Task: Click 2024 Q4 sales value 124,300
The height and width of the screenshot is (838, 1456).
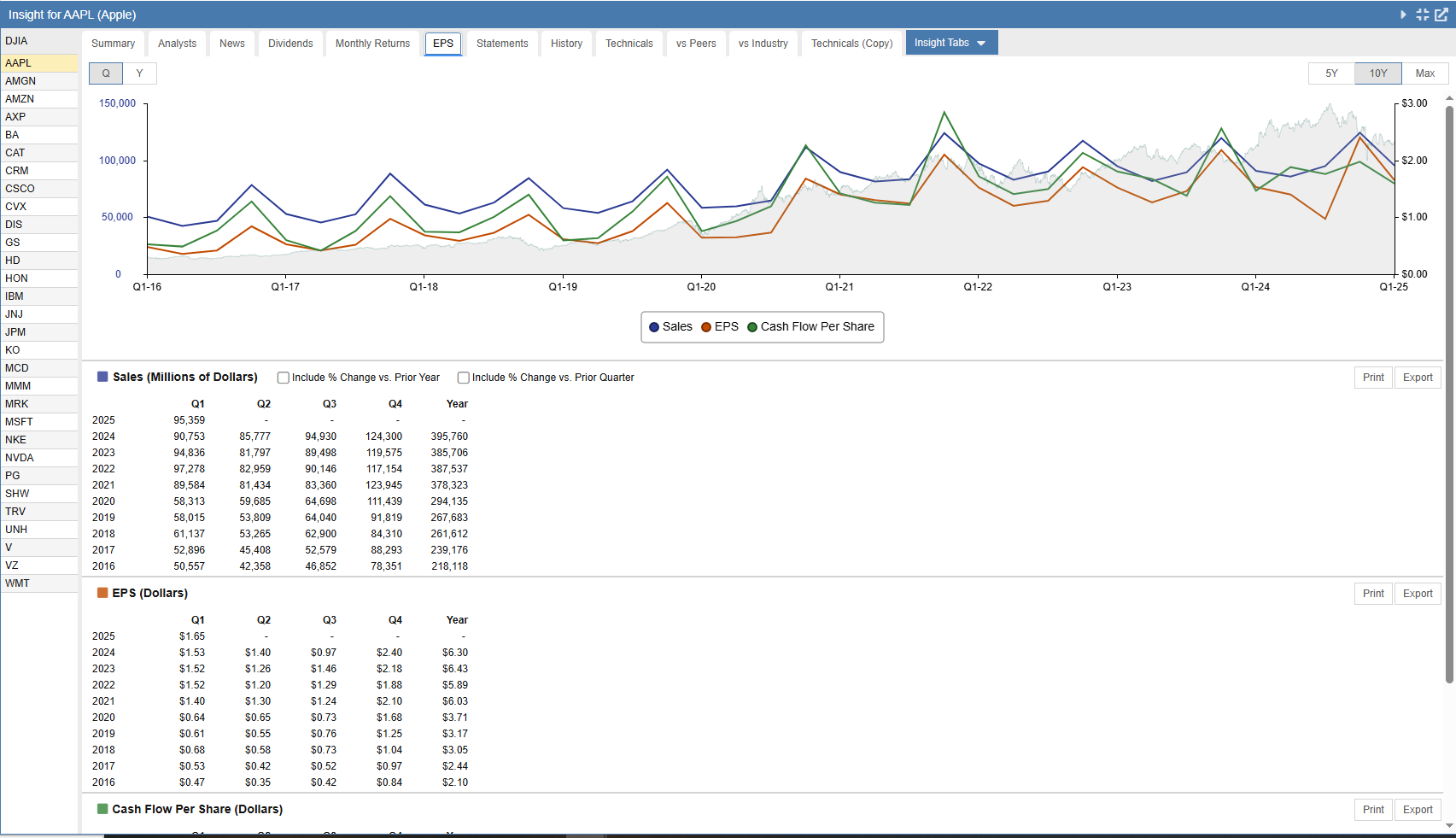Action: tap(383, 437)
